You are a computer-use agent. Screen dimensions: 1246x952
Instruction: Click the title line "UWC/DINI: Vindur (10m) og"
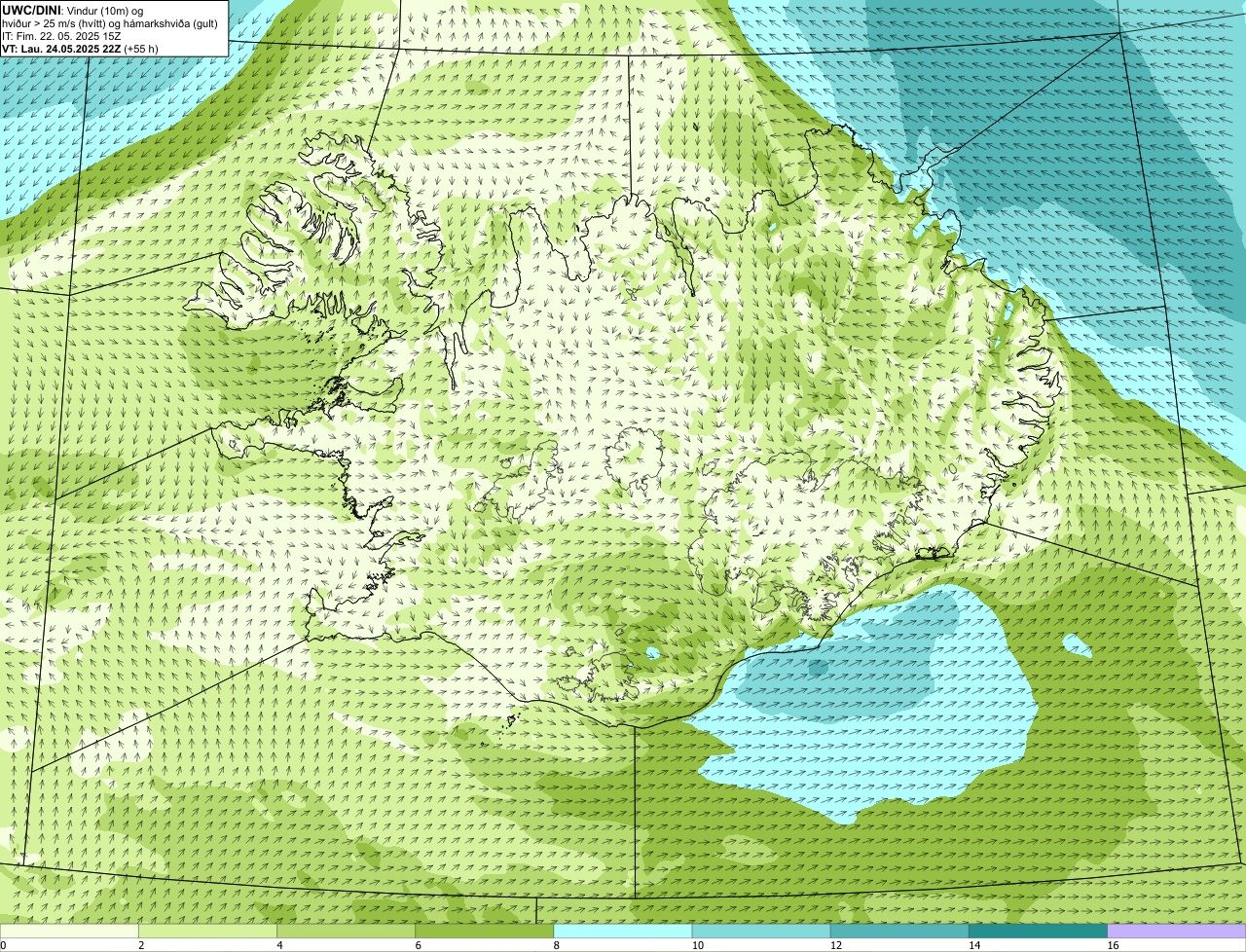coord(73,11)
